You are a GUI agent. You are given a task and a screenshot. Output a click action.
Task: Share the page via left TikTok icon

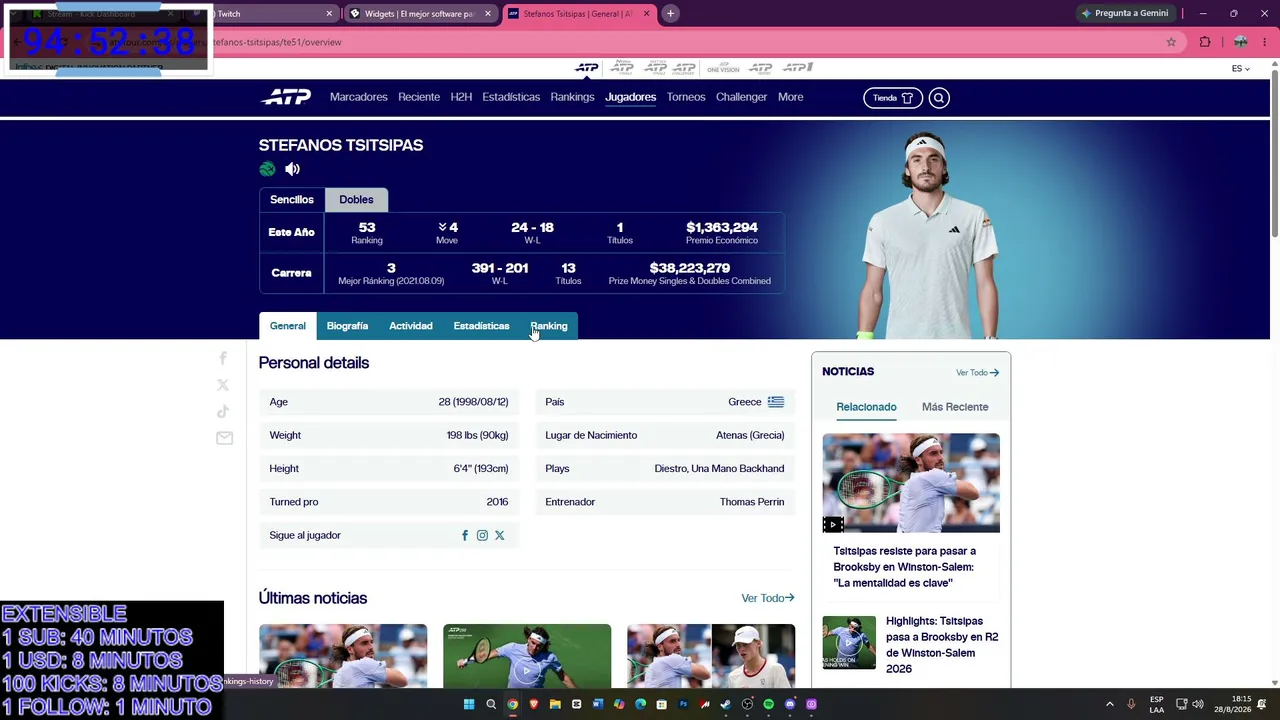pos(223,411)
